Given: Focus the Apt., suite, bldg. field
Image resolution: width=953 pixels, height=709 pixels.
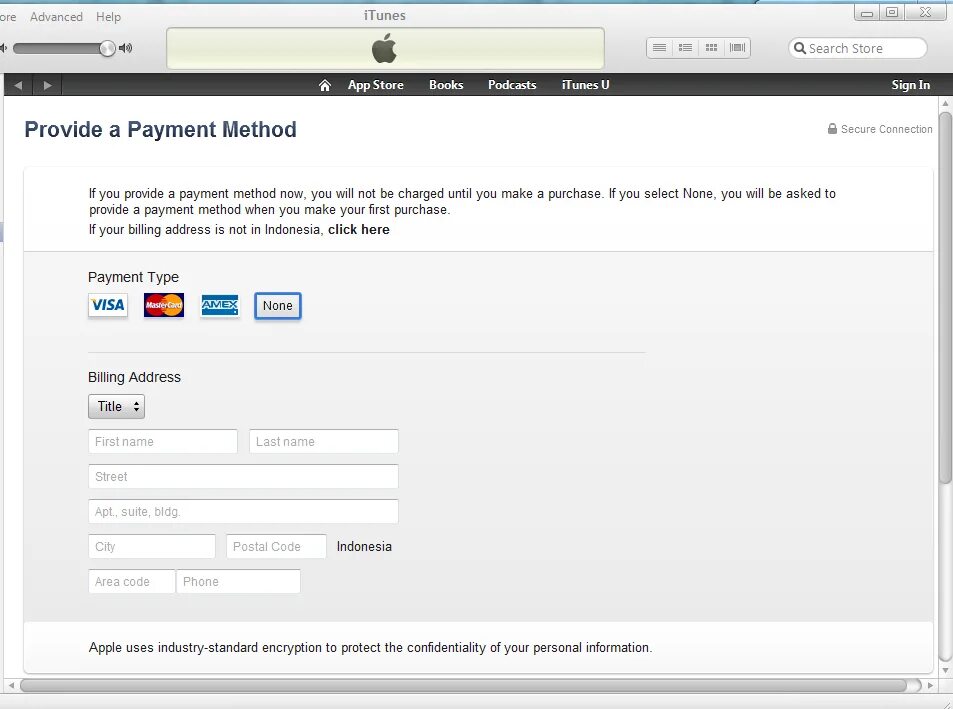Looking at the screenshot, I should point(243,512).
